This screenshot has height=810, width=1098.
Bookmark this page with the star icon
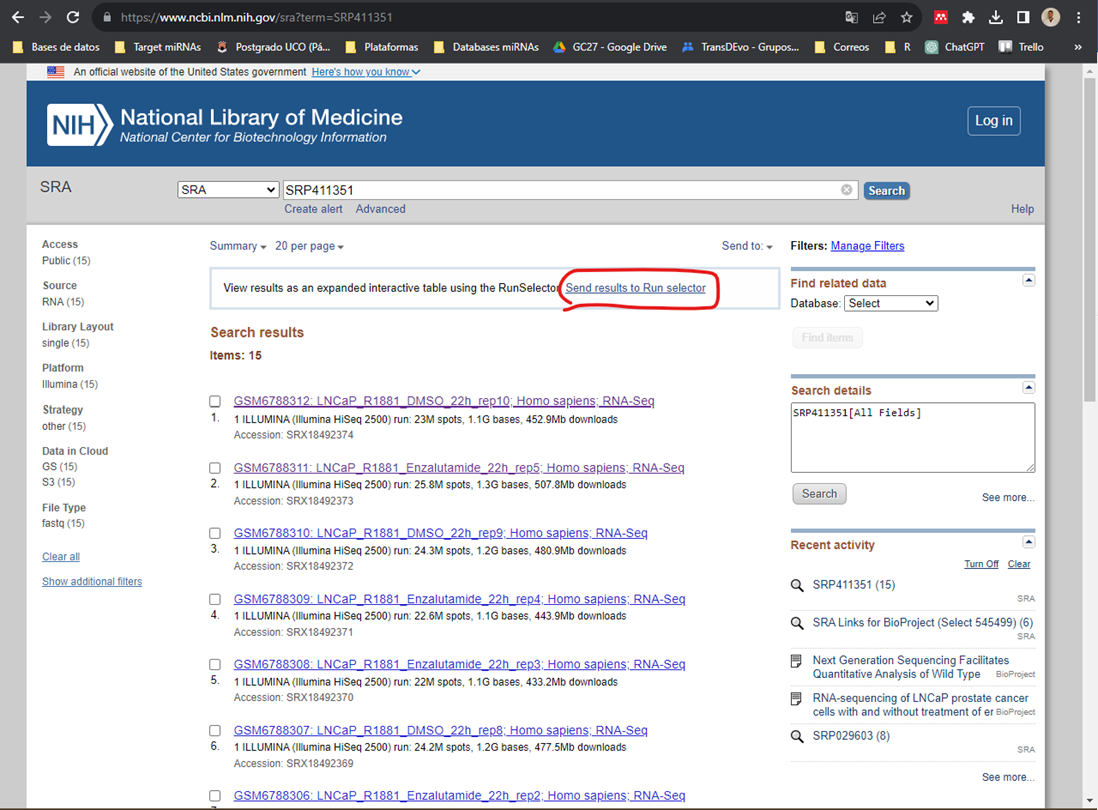tap(906, 17)
